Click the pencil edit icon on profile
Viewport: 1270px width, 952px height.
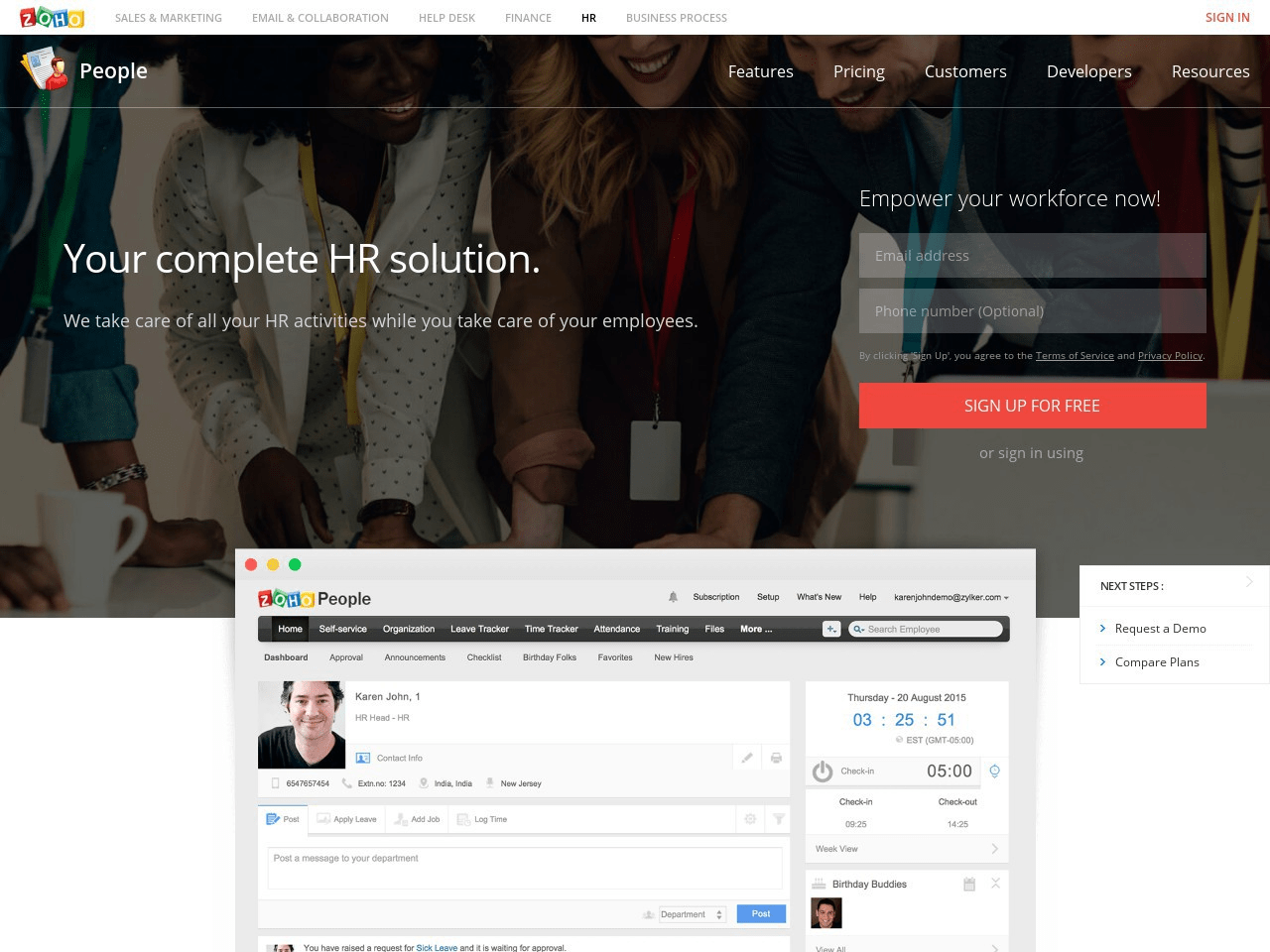click(x=747, y=758)
